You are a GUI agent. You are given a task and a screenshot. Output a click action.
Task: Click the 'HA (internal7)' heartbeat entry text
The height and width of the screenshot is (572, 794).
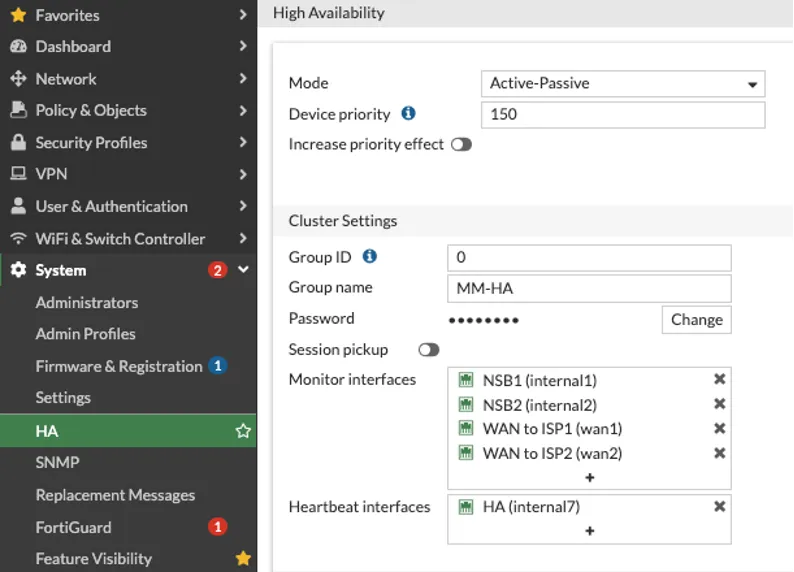(531, 507)
